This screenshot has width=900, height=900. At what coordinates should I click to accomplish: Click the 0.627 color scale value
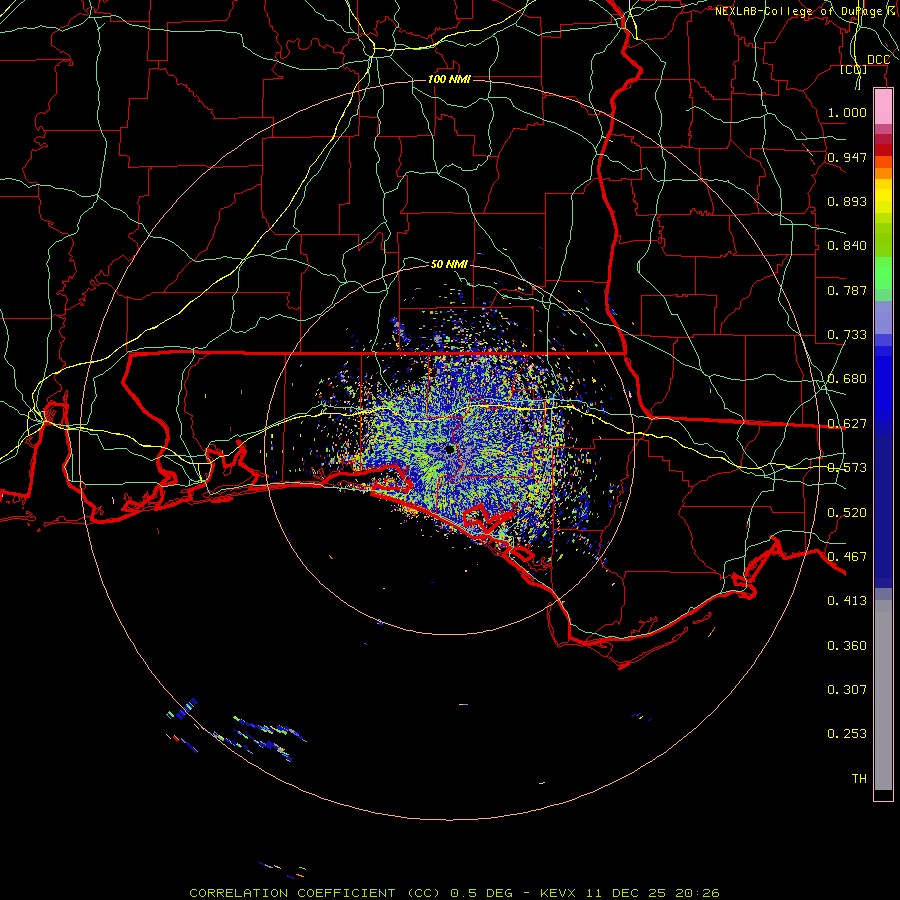pos(847,423)
